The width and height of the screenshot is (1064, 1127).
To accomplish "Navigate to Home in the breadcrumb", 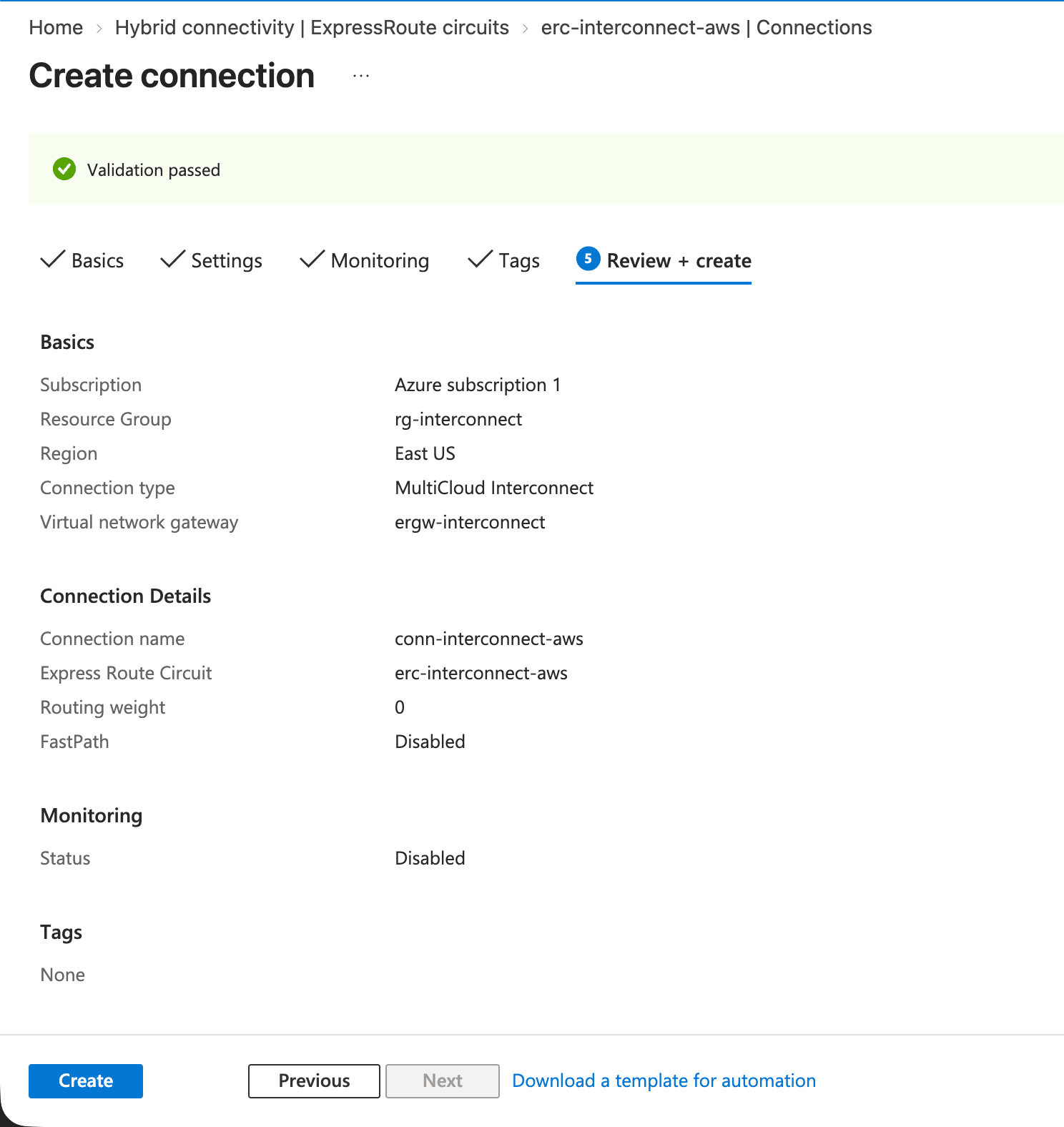I will [x=56, y=27].
